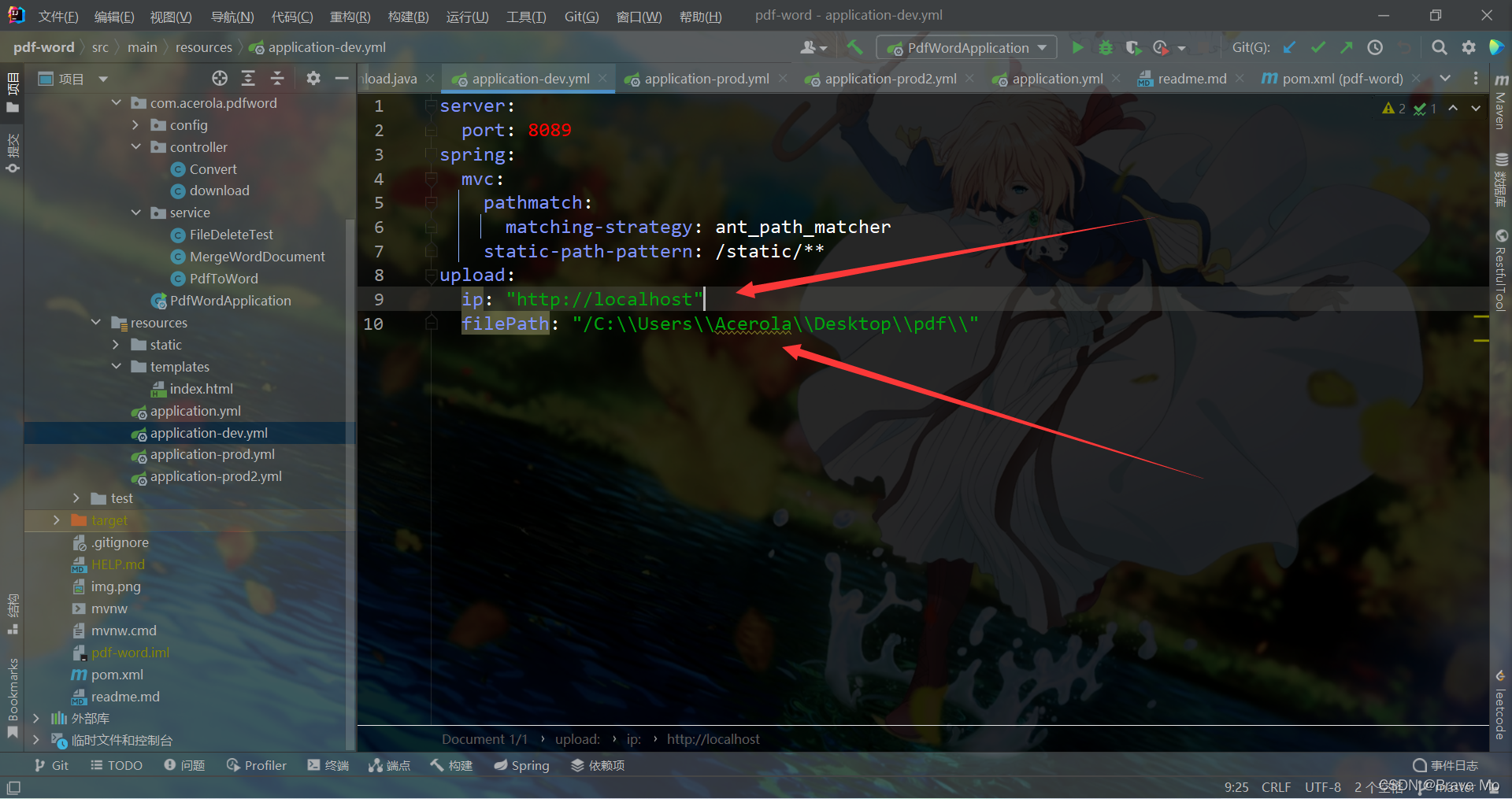Open the Profiler tool window
This screenshot has width=1512, height=799.
point(257,765)
